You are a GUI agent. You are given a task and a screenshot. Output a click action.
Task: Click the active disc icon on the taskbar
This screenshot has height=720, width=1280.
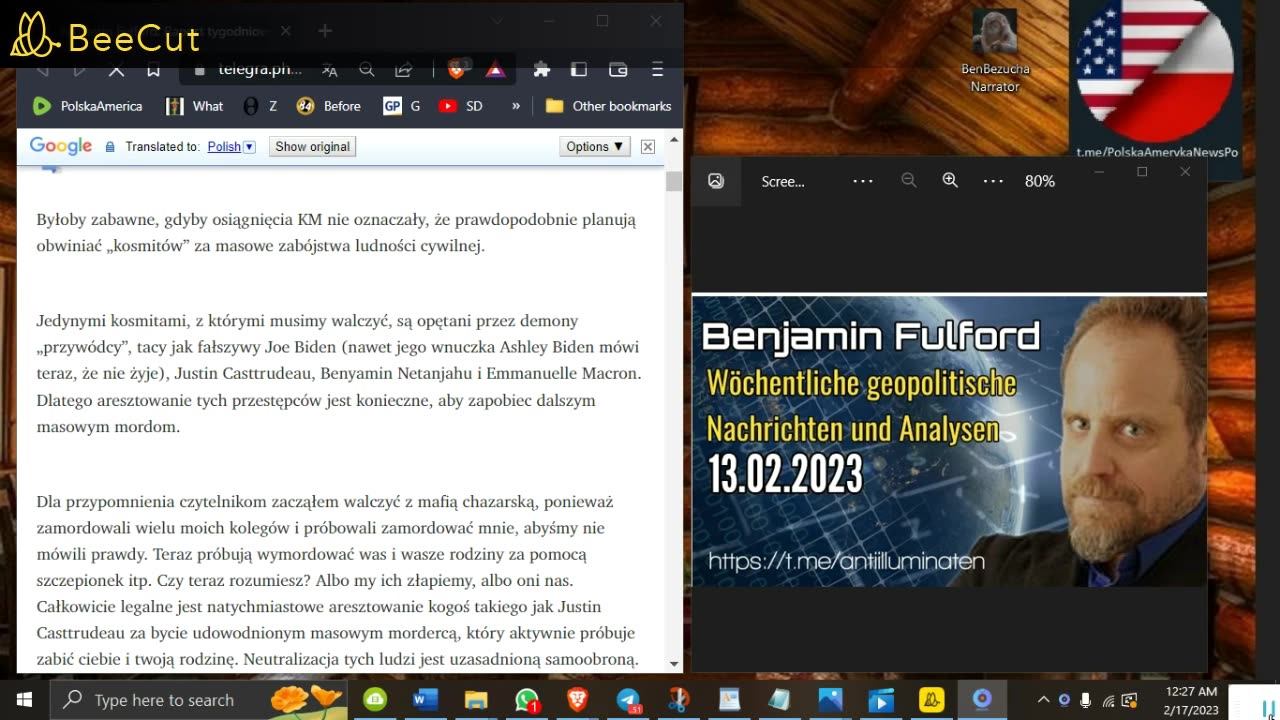982,700
